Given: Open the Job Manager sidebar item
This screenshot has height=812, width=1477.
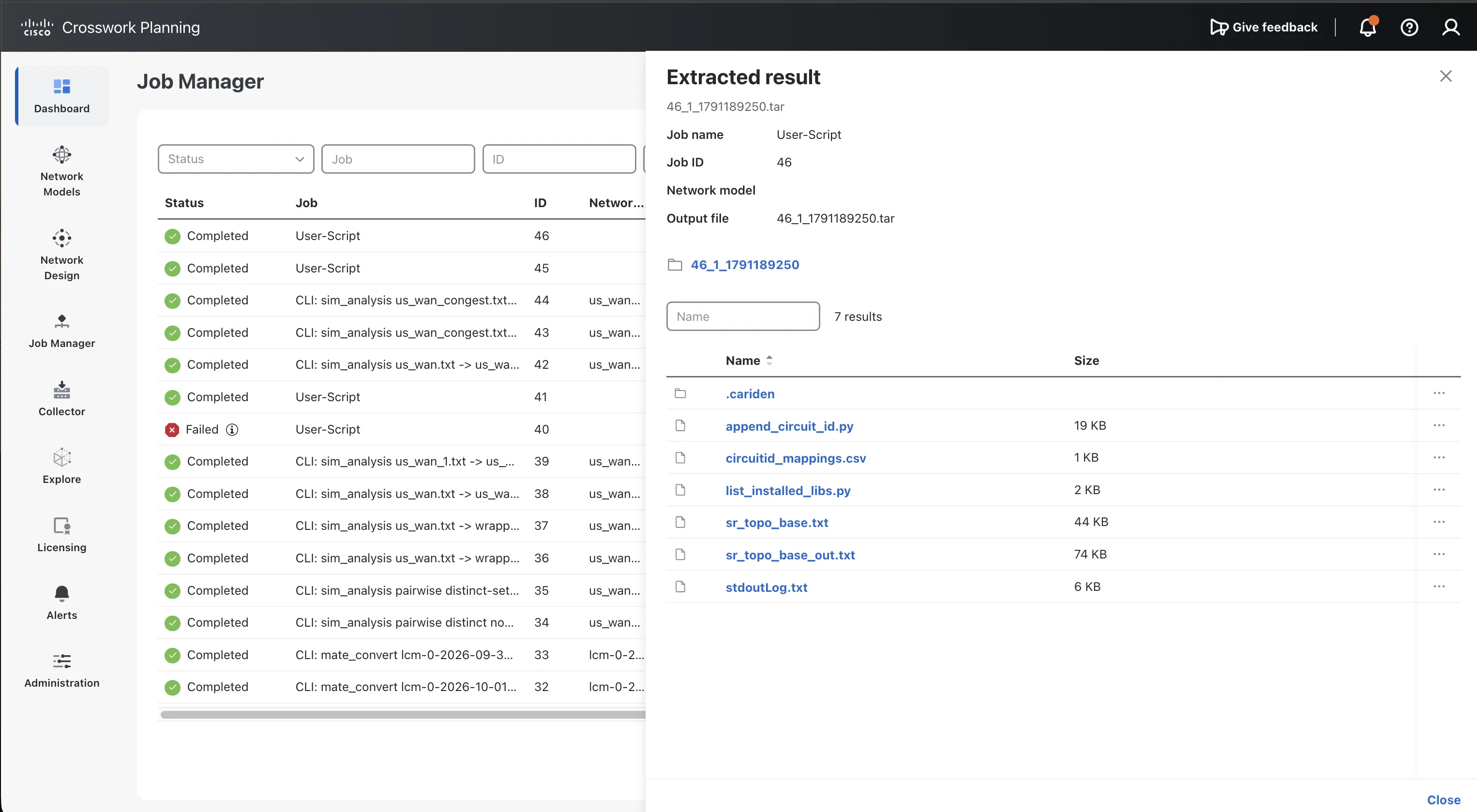Looking at the screenshot, I should (x=62, y=331).
